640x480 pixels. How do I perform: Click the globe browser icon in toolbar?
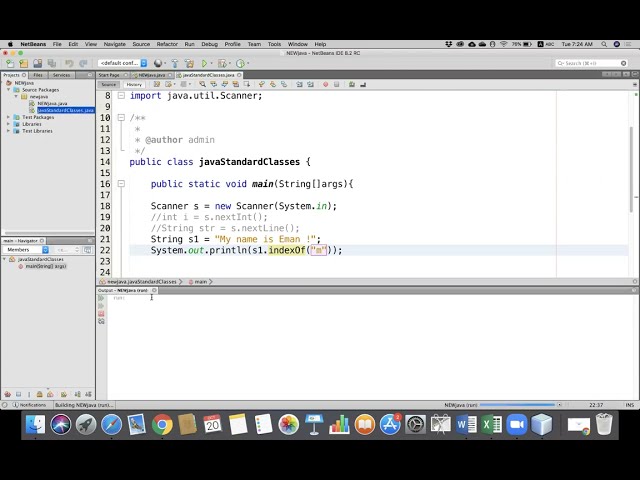pyautogui.click(x=158, y=63)
